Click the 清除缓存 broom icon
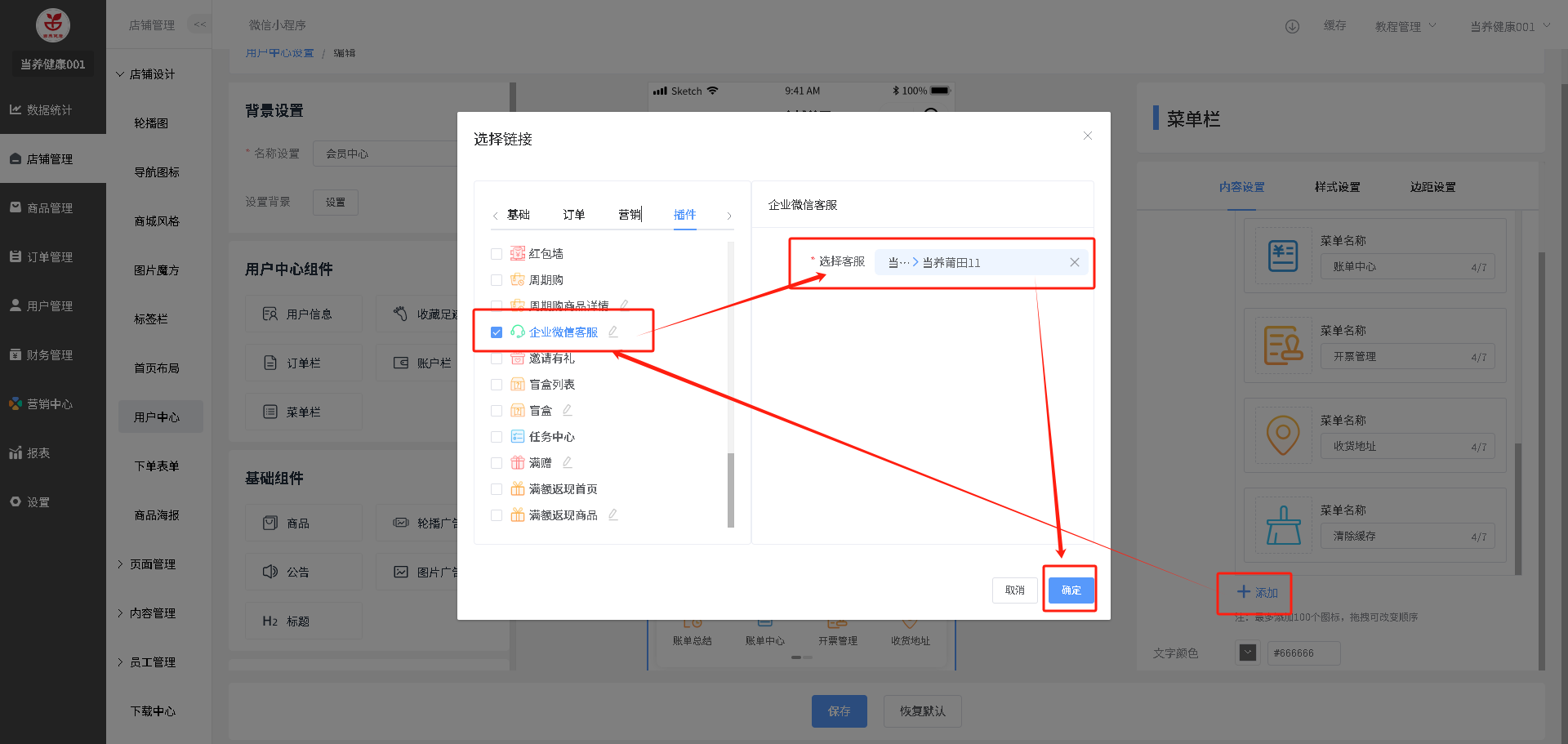Screen dimensions: 1568x744 [x=1282, y=526]
